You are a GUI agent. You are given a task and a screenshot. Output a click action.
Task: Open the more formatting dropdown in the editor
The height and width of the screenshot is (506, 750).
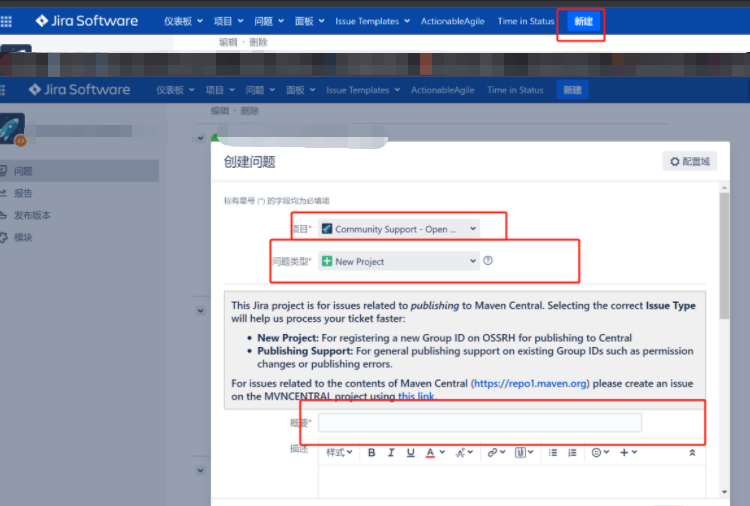(x=464, y=452)
